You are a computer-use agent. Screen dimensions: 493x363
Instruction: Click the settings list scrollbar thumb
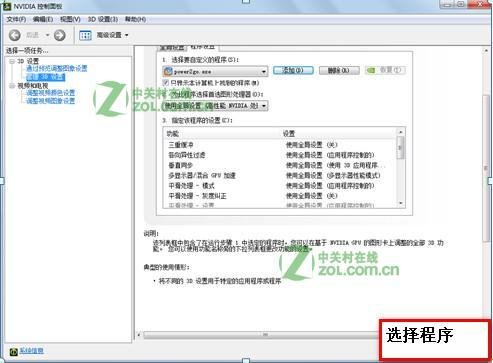(401, 148)
